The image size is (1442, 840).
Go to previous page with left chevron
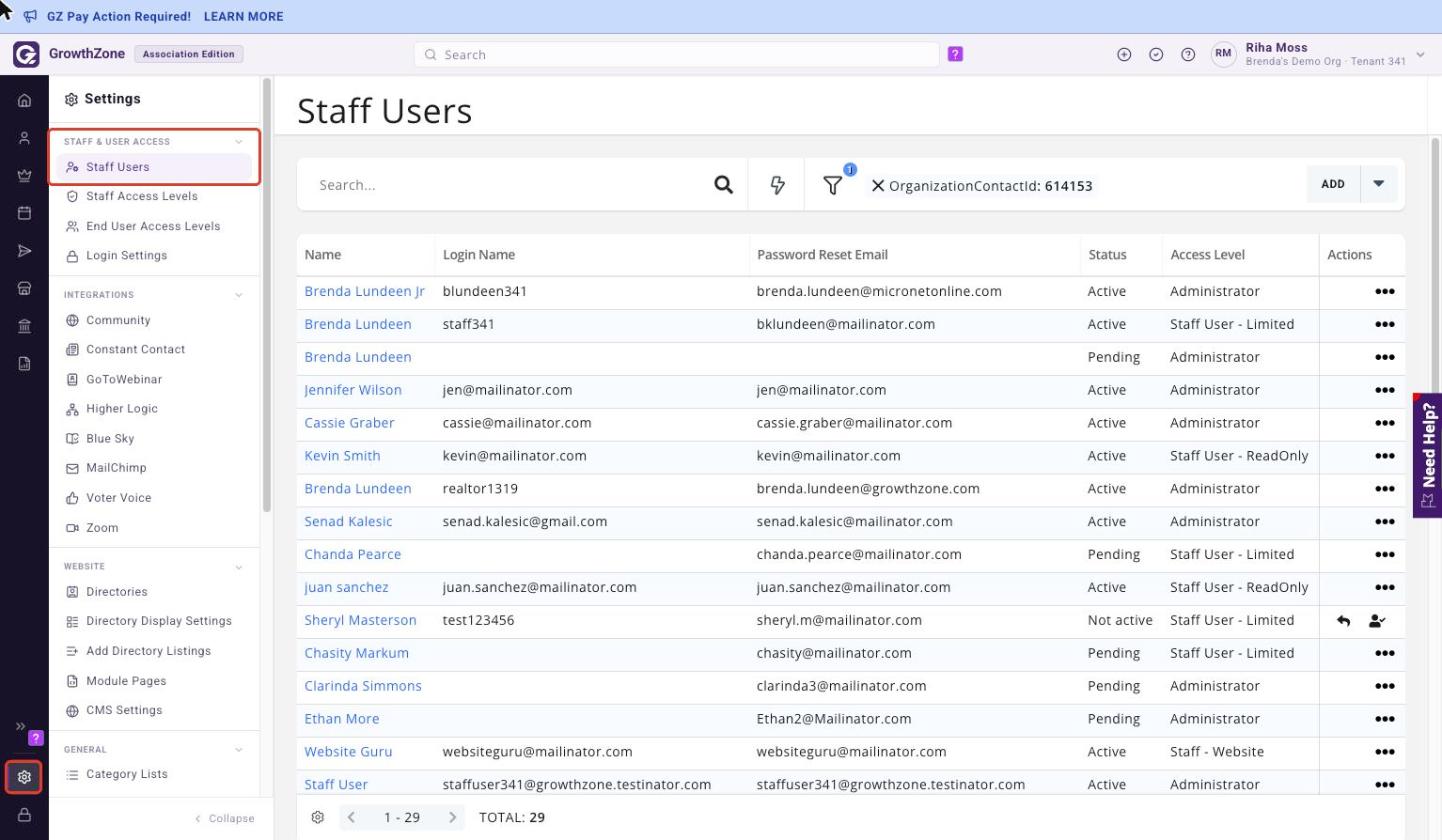tap(351, 817)
